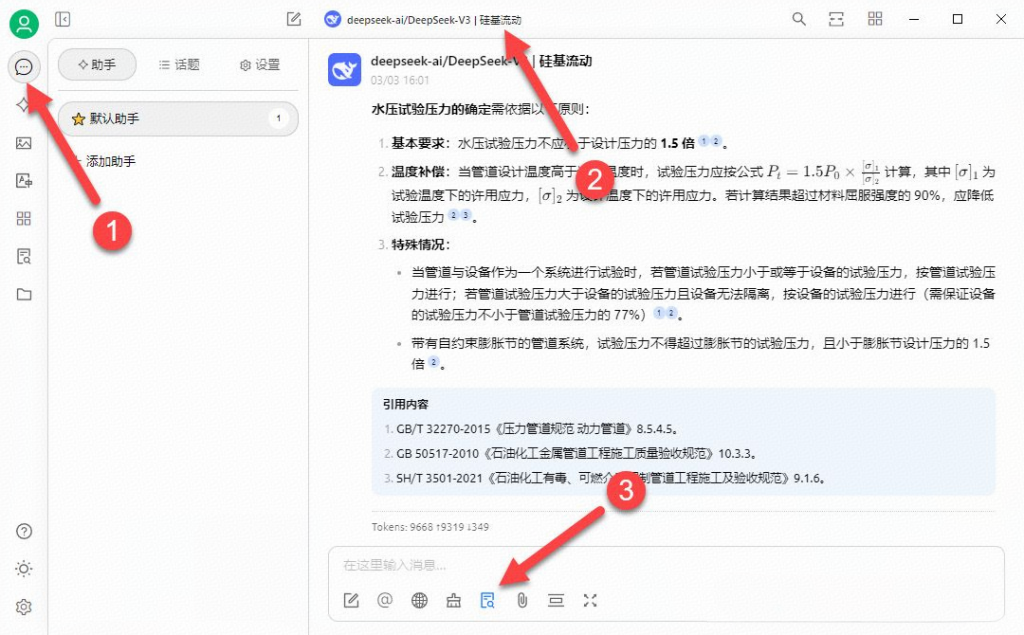Click the green user avatar icon
Viewport: 1024px width, 635px height.
[24, 24]
